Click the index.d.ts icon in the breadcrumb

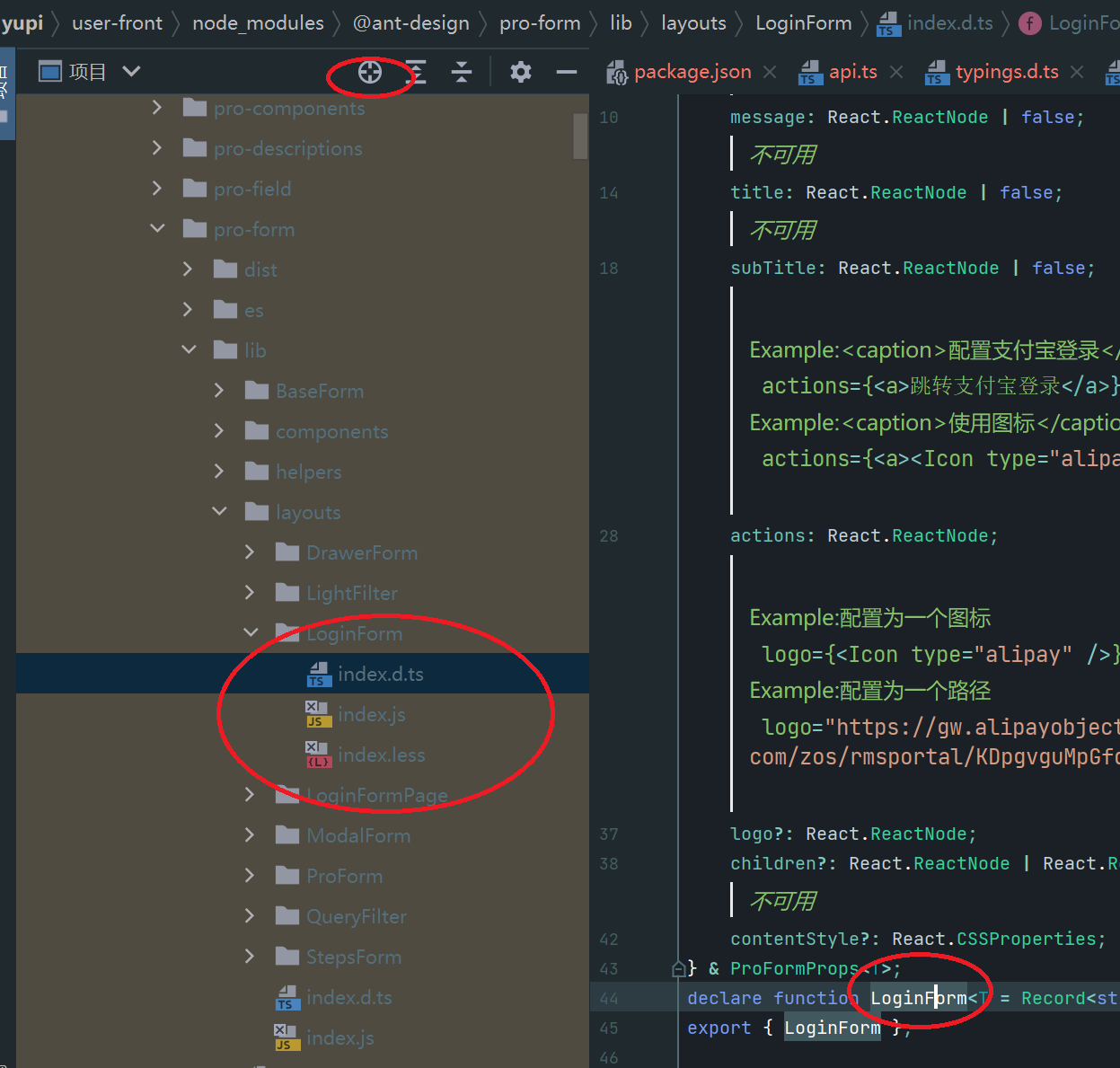pos(887,22)
